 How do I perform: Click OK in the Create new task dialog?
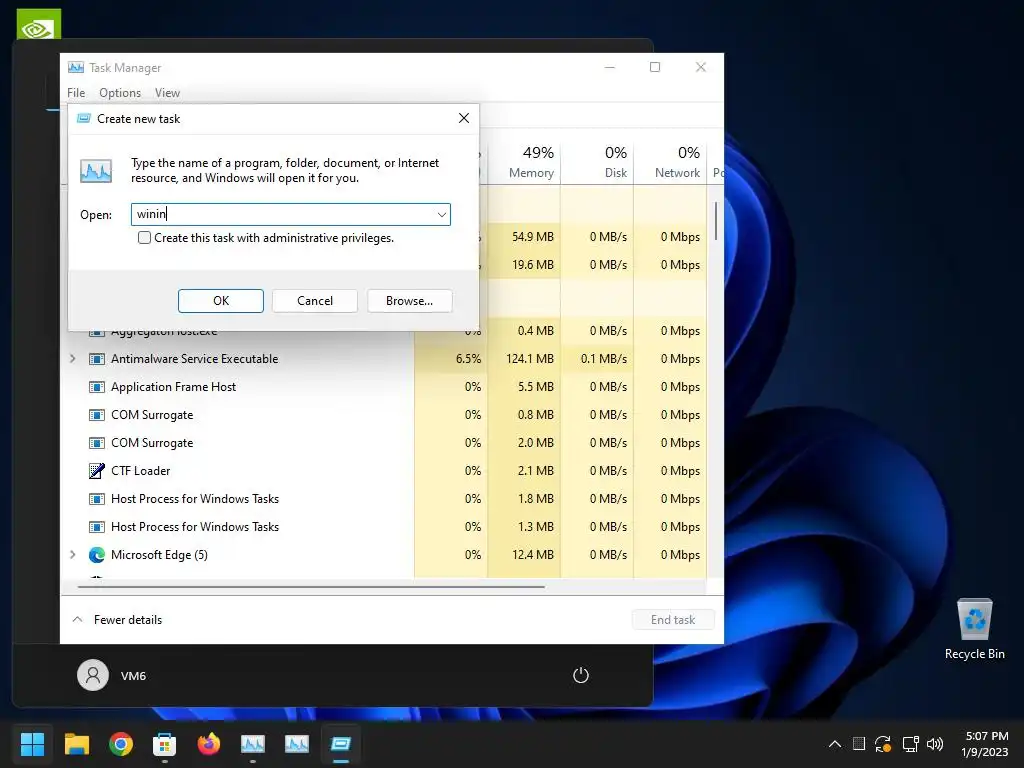click(x=221, y=300)
